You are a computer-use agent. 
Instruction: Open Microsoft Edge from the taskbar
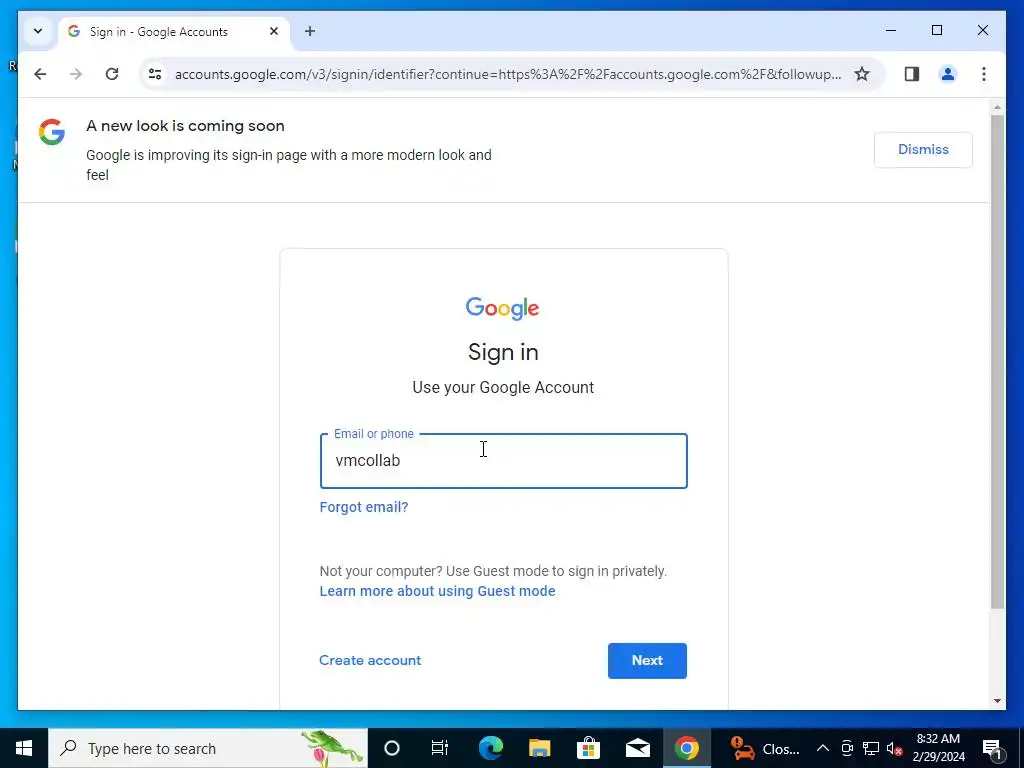[x=490, y=748]
